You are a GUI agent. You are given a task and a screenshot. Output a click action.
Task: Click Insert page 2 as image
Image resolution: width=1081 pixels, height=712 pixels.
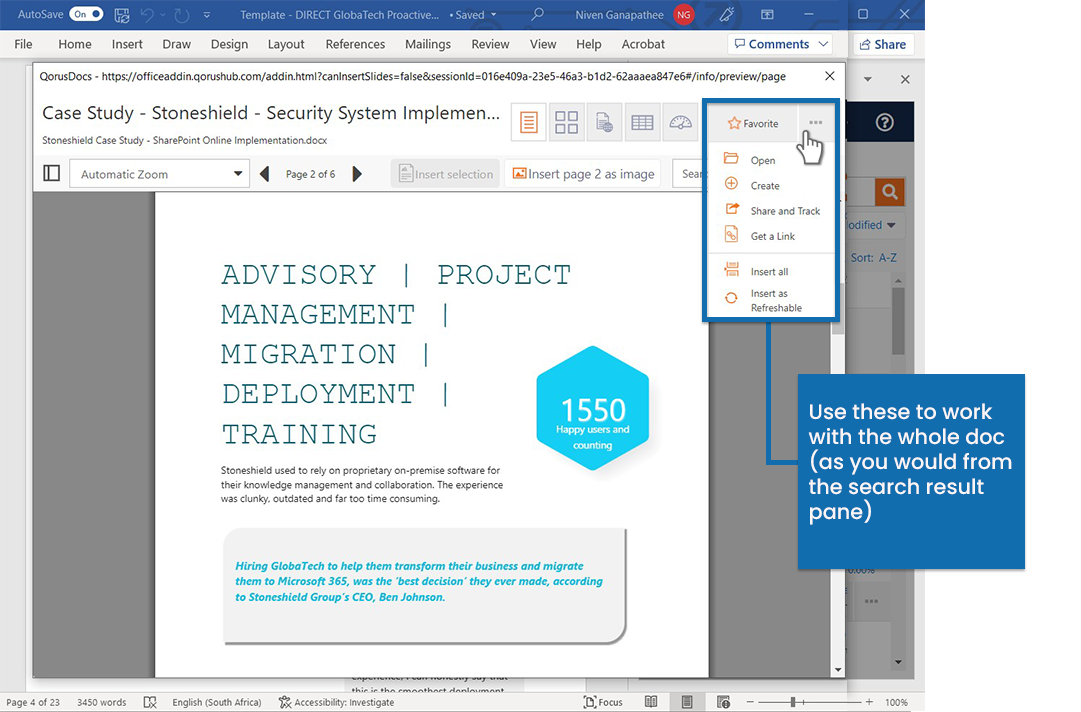pos(583,173)
